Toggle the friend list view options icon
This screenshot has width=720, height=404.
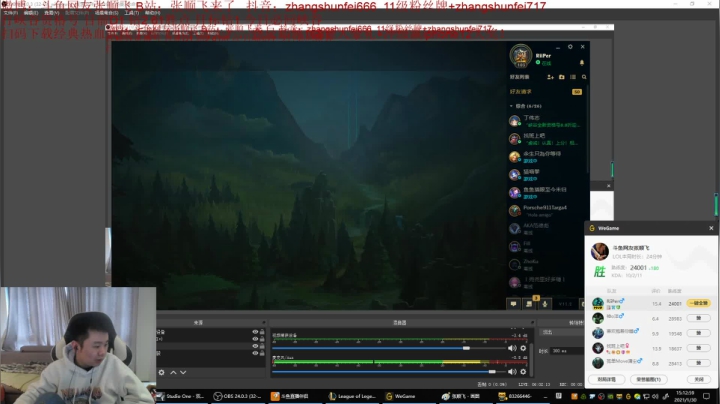point(573,77)
